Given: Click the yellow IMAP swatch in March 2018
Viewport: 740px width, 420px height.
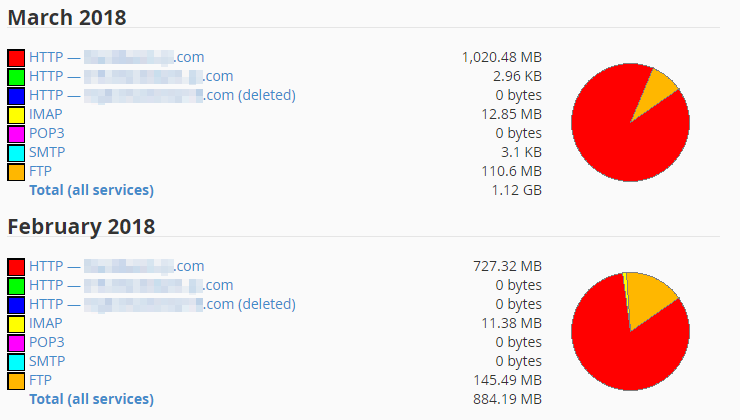Looking at the screenshot, I should tap(16, 115).
